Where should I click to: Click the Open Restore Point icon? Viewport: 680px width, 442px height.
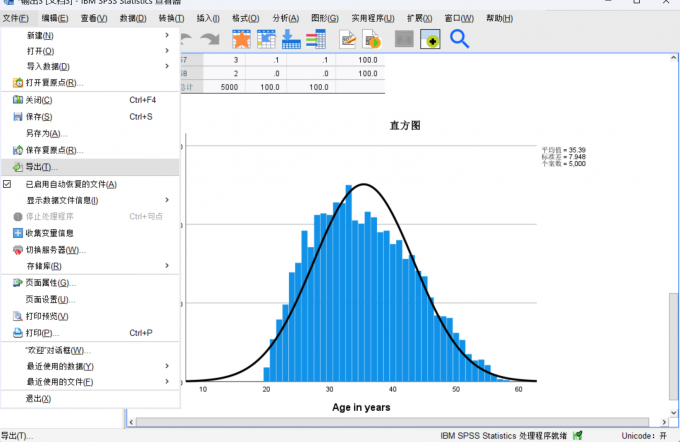tap(18, 82)
